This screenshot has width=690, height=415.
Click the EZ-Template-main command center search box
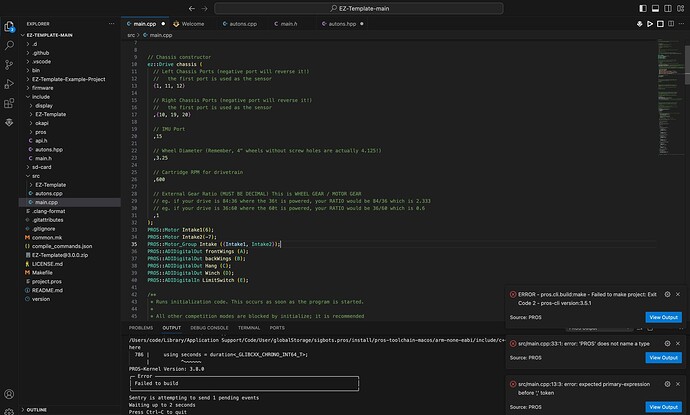pos(359,8)
